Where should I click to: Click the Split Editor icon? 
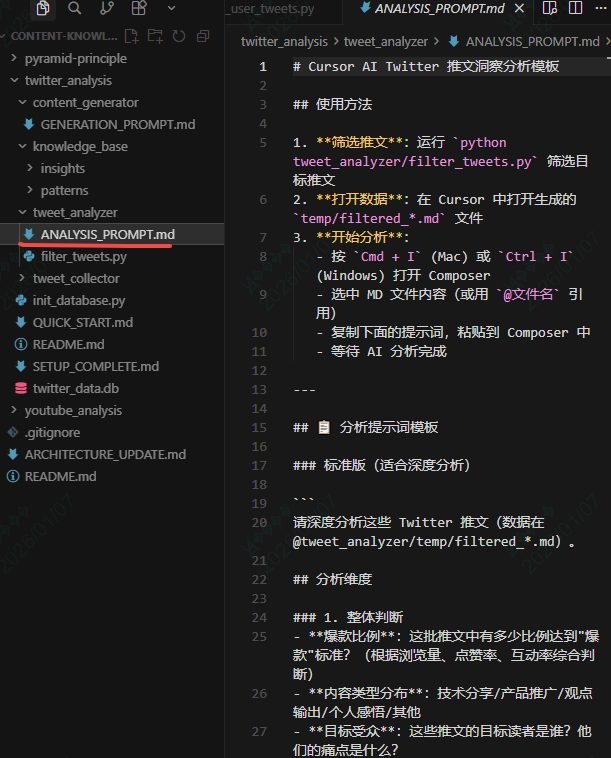(x=575, y=8)
